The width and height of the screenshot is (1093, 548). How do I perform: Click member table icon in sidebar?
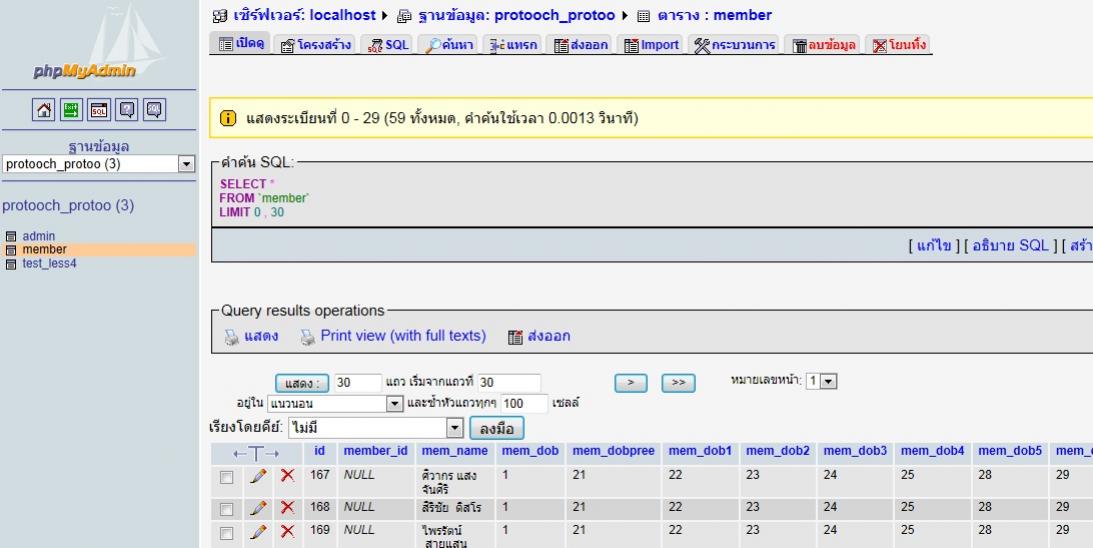[x=10, y=250]
